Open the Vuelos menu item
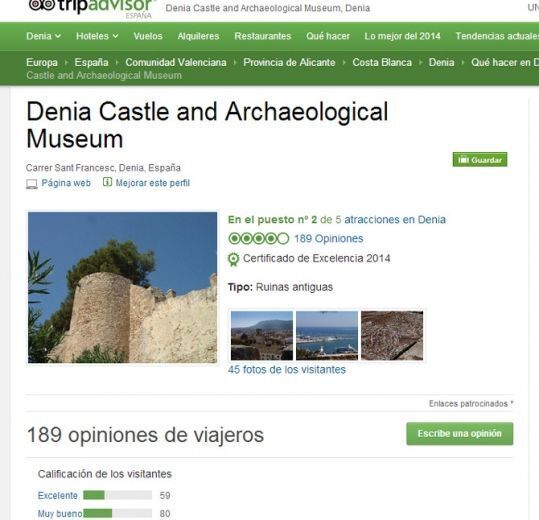This screenshot has height=520, width=539. (x=148, y=36)
